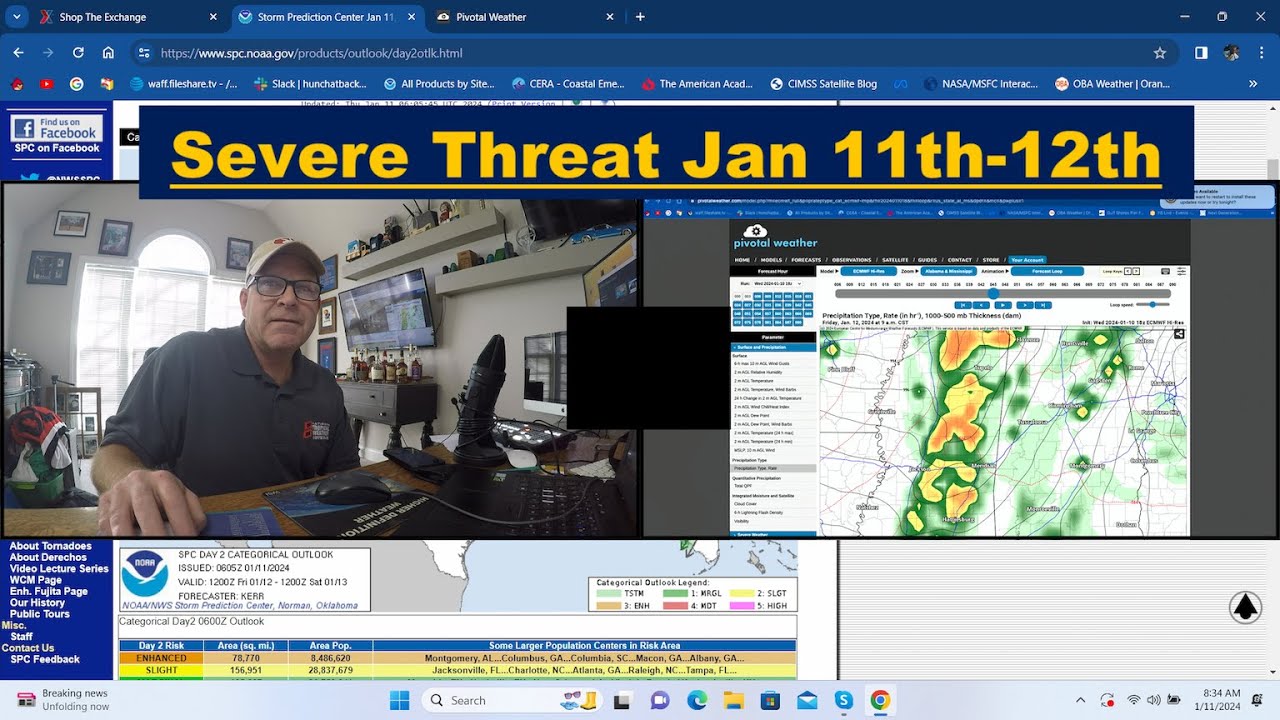Click the address bar URL field

click(x=650, y=53)
